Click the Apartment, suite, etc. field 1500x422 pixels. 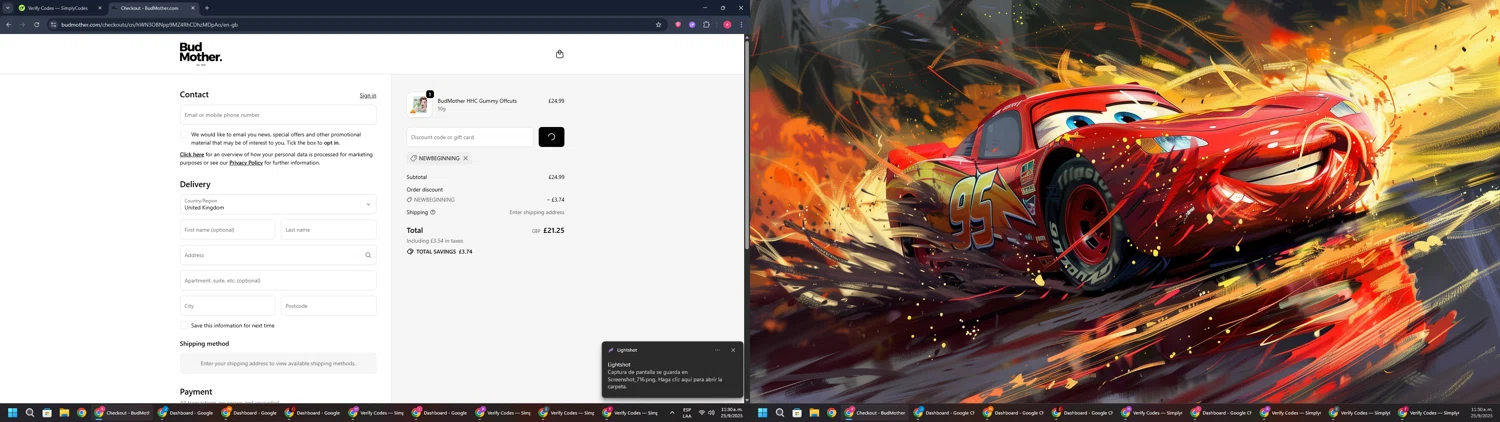pos(278,281)
